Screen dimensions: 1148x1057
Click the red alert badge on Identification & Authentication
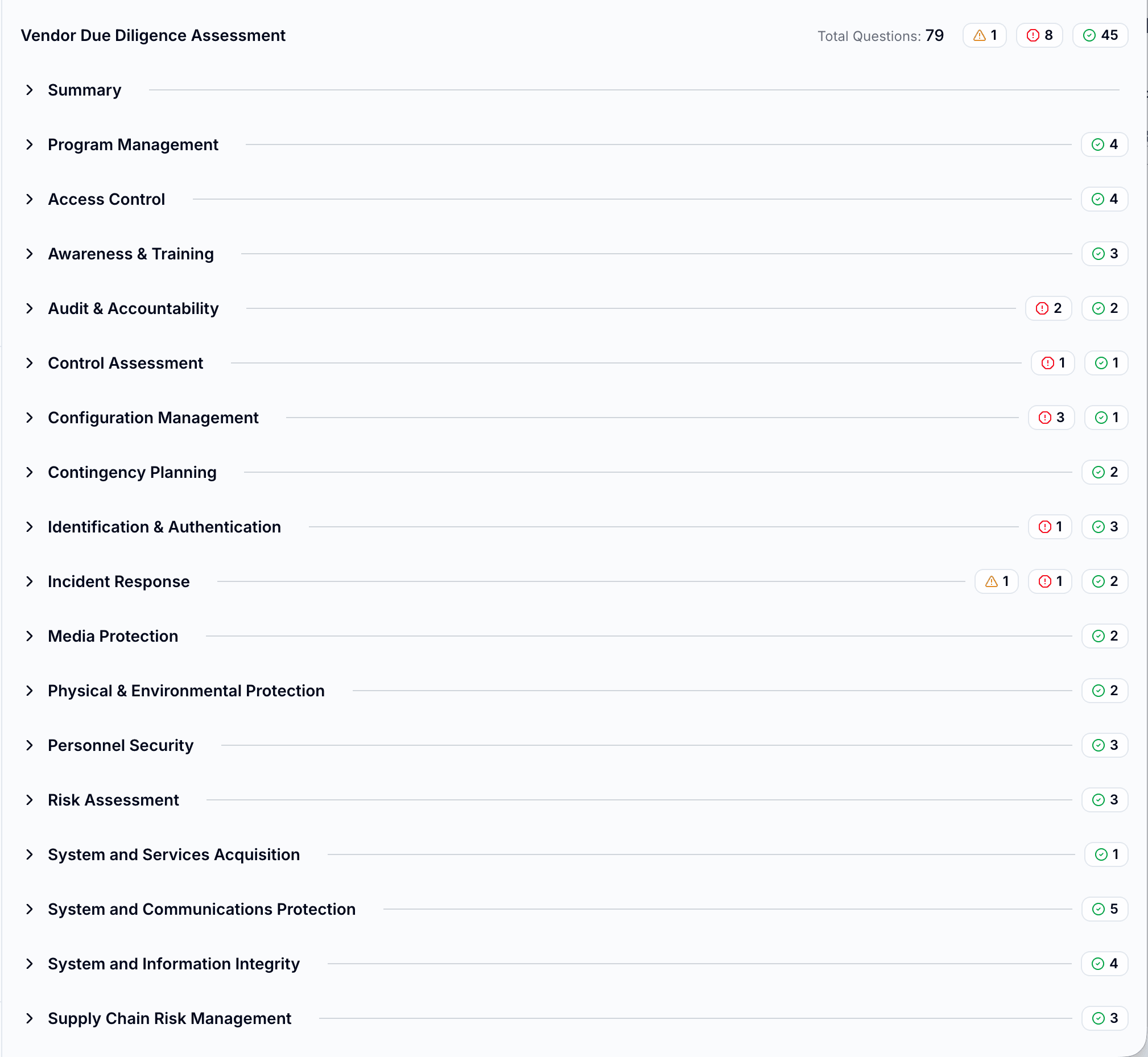click(1049, 527)
